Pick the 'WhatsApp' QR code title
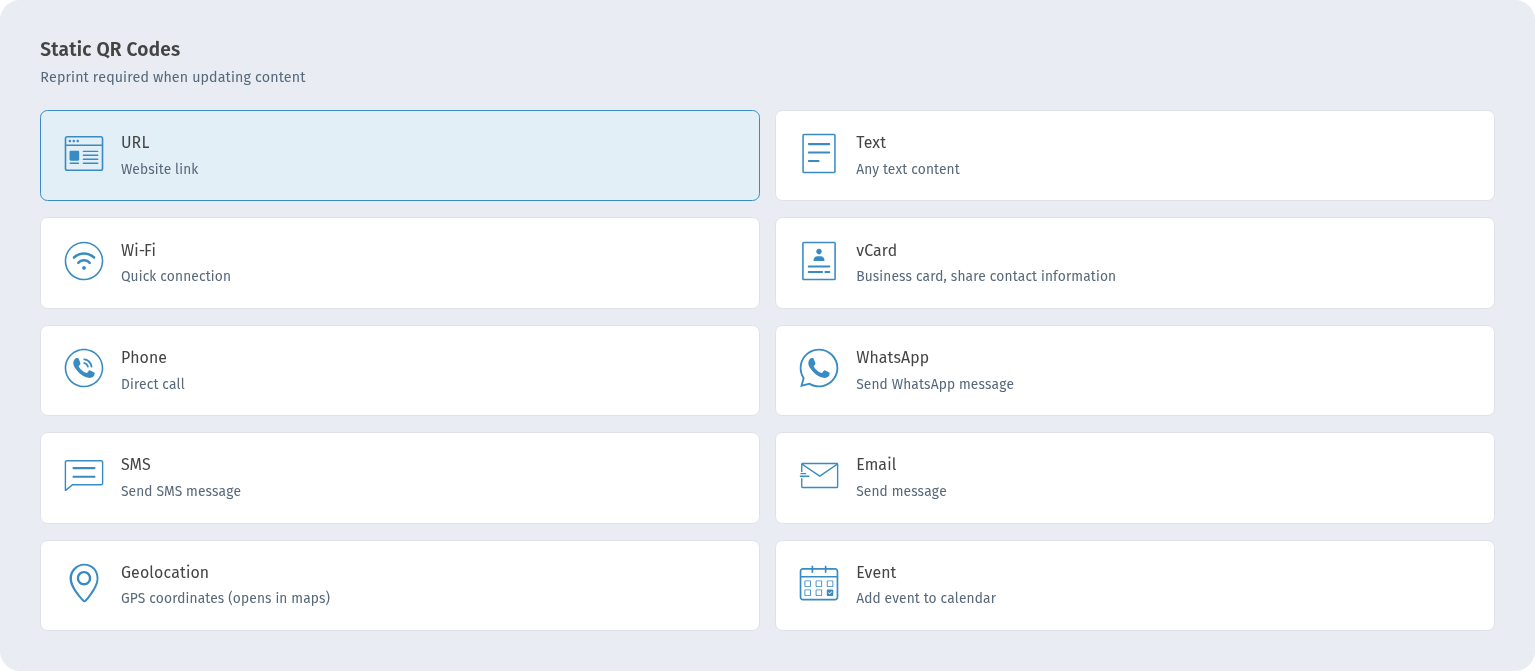Image resolution: width=1535 pixels, height=671 pixels. 892,357
